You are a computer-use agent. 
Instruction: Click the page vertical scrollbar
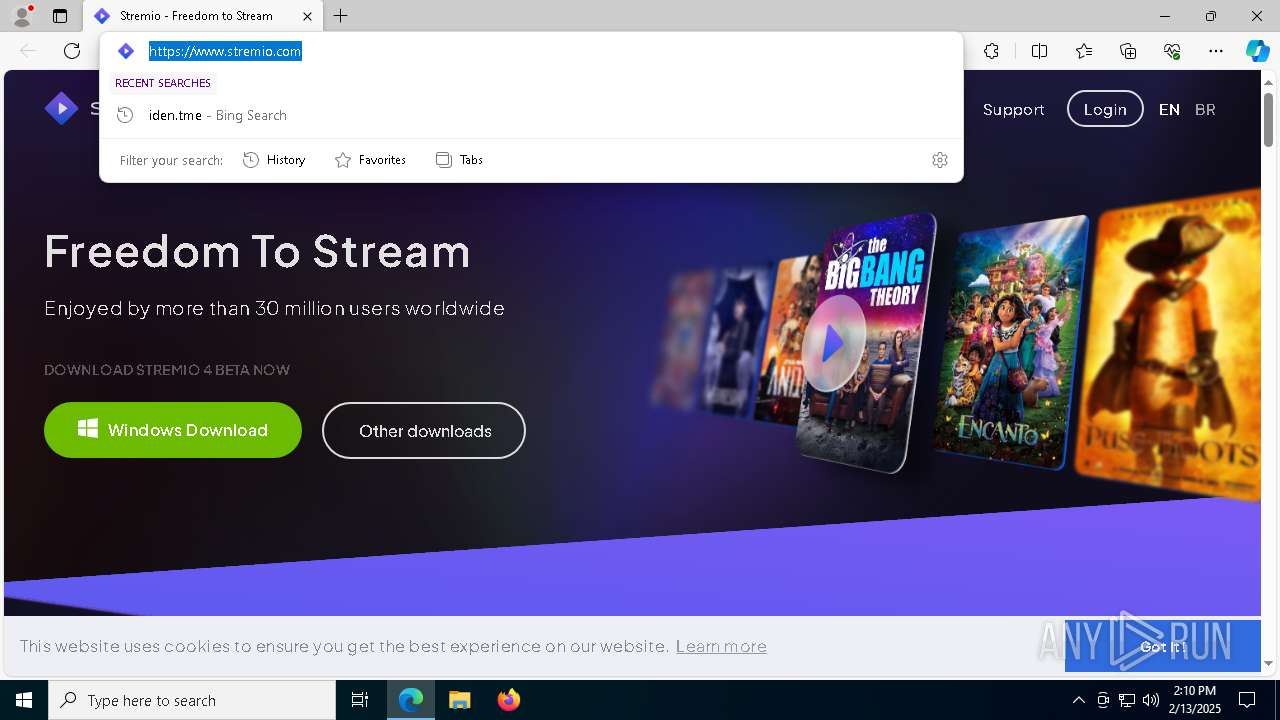pos(1269,120)
